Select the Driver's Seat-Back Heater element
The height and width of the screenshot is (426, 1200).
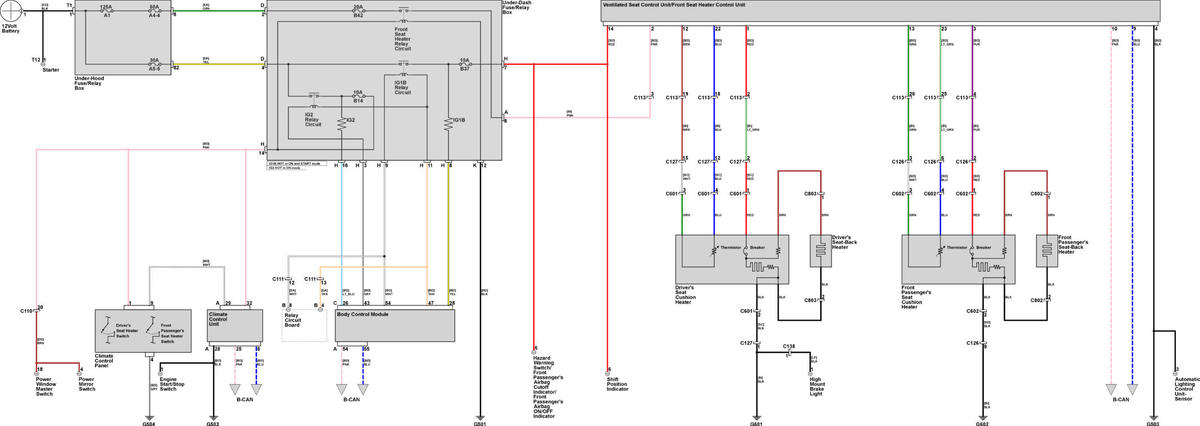tap(822, 251)
